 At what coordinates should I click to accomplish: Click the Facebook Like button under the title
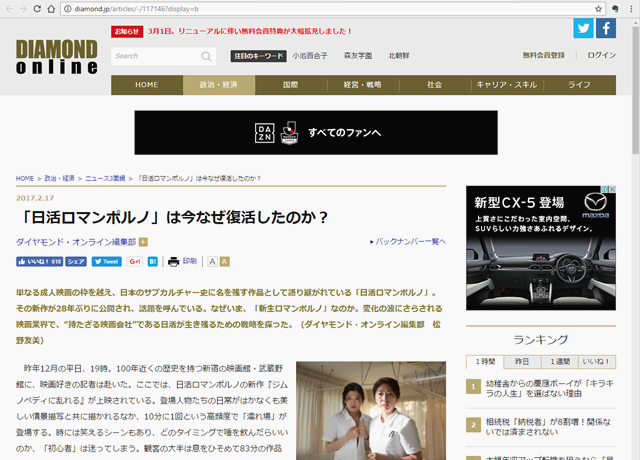40,261
